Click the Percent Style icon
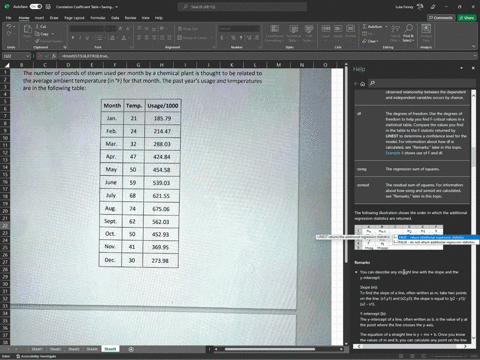 coord(233,38)
